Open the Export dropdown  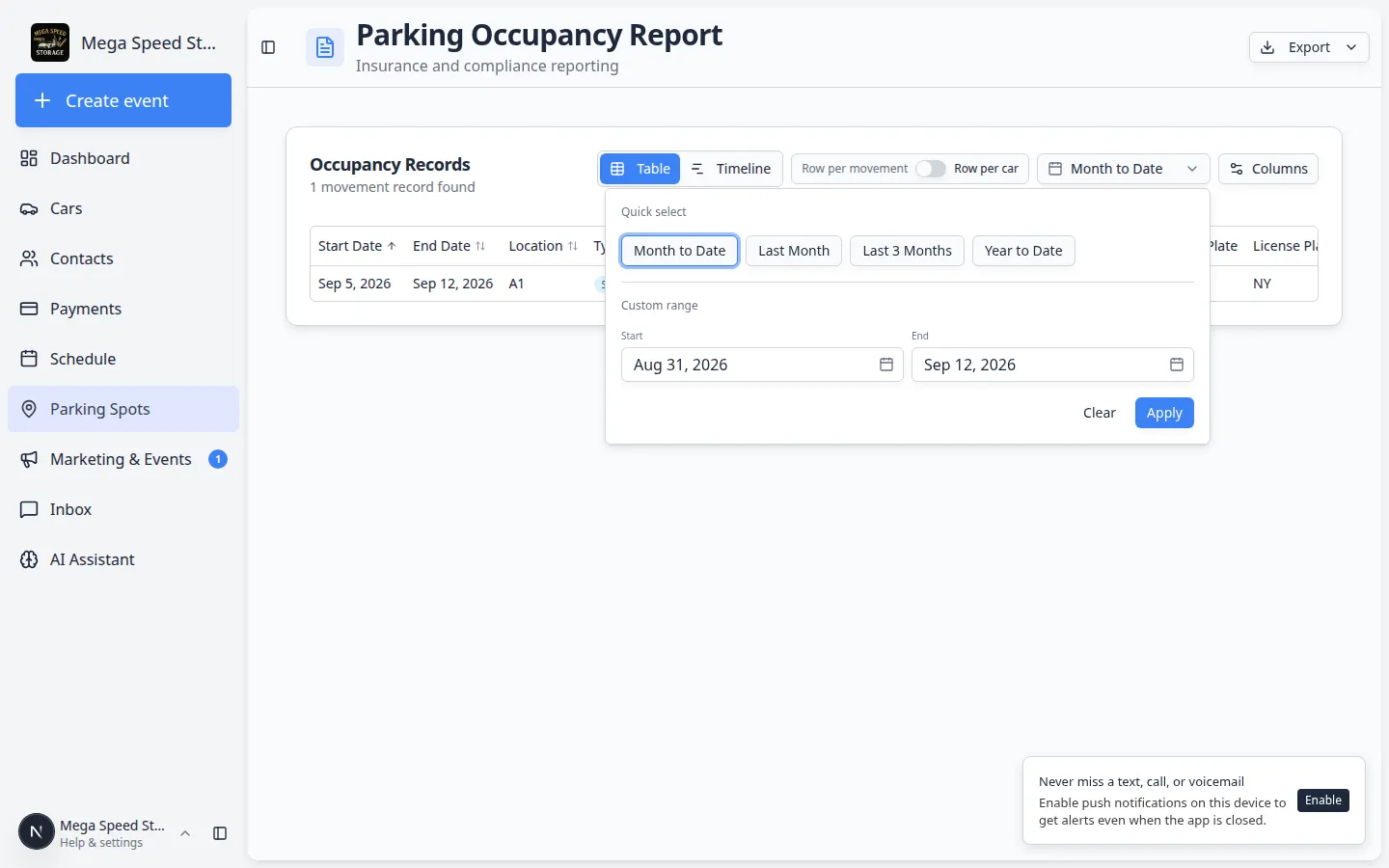(1309, 47)
